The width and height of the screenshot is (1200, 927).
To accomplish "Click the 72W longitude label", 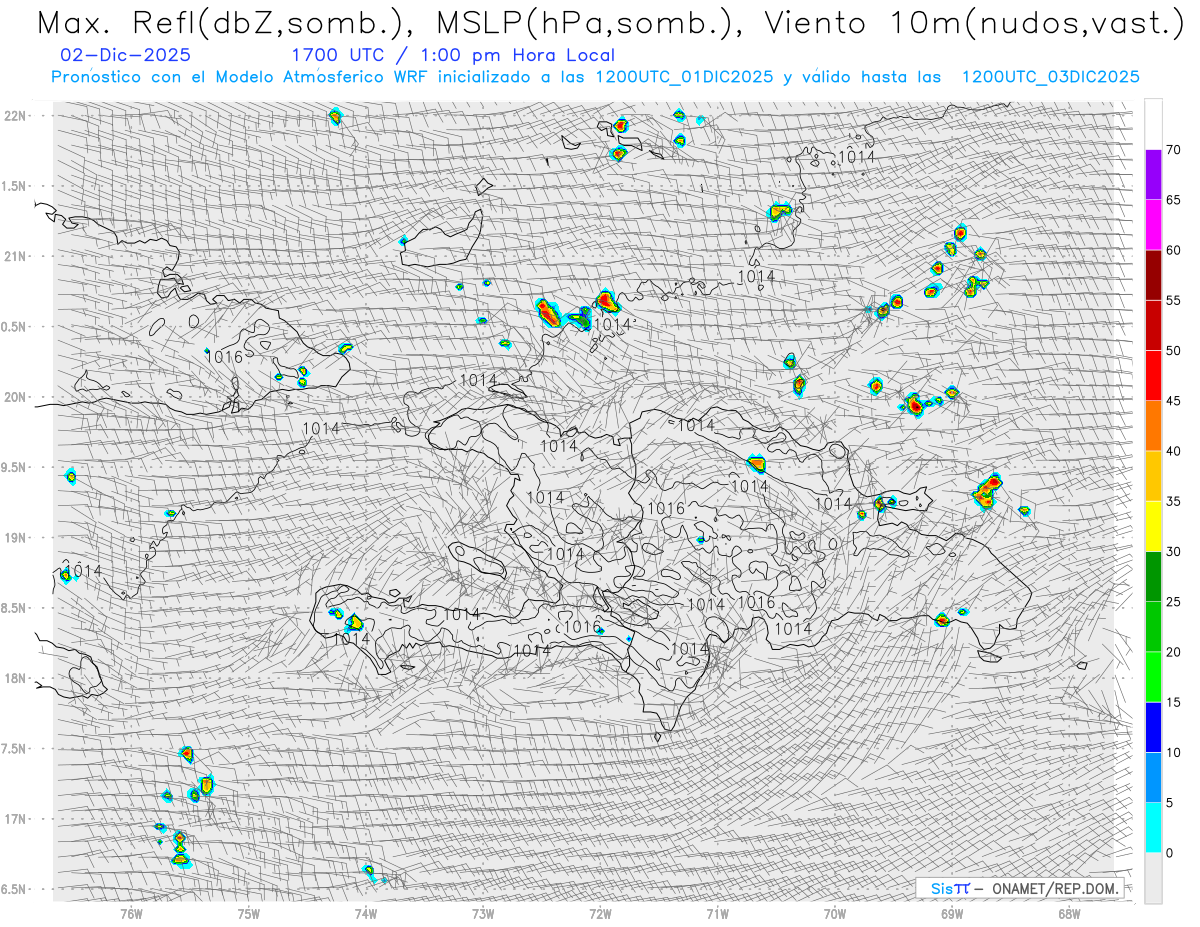I will tap(601, 913).
